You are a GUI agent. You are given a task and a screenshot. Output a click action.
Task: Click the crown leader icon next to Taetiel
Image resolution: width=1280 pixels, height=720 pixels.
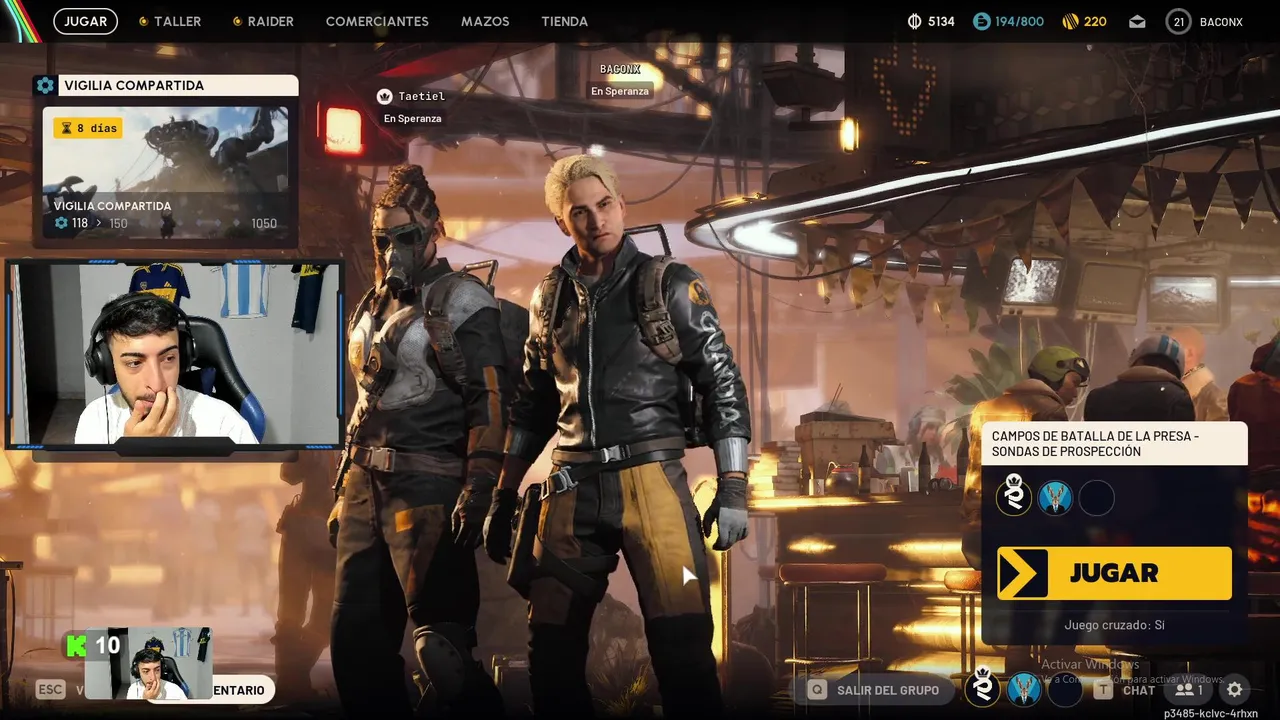(x=384, y=96)
